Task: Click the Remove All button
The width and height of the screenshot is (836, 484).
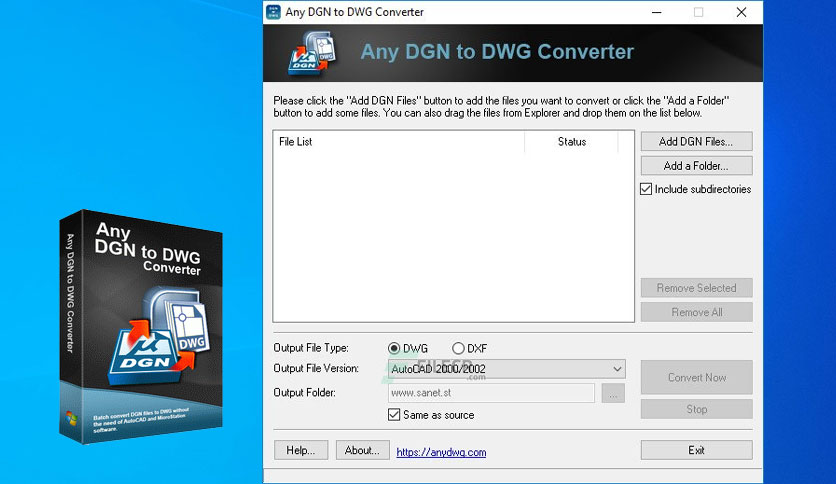Action: pyautogui.click(x=696, y=312)
